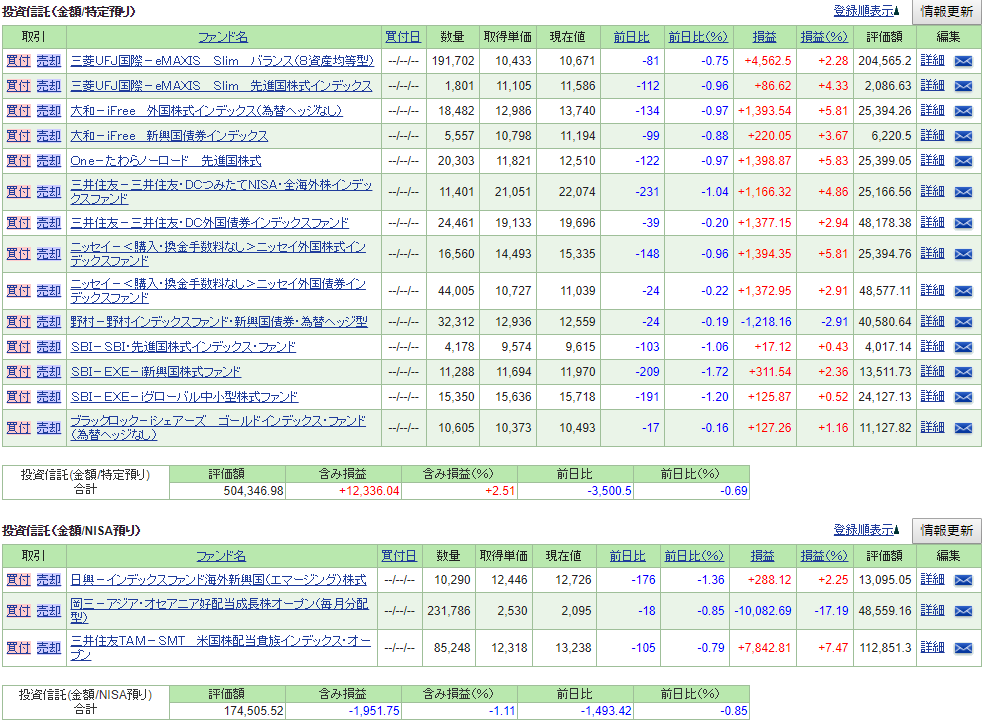Viewport: 985px width, 721px height.
Task: Open SBI-EXE-iグローバル中小型株式ファンド link
Action: [184, 397]
